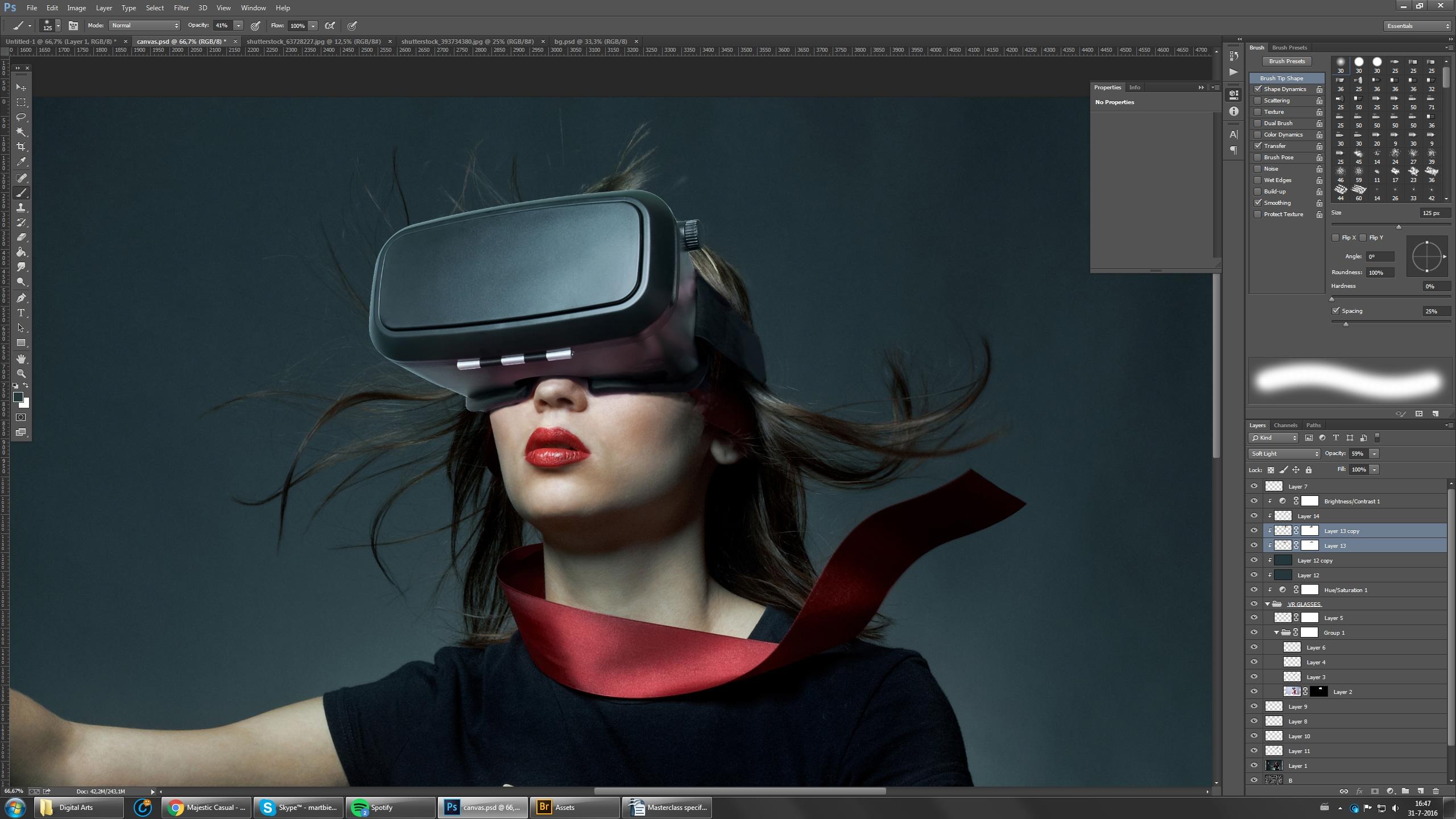Add layer mask at Layers panel bottom

point(1375,791)
